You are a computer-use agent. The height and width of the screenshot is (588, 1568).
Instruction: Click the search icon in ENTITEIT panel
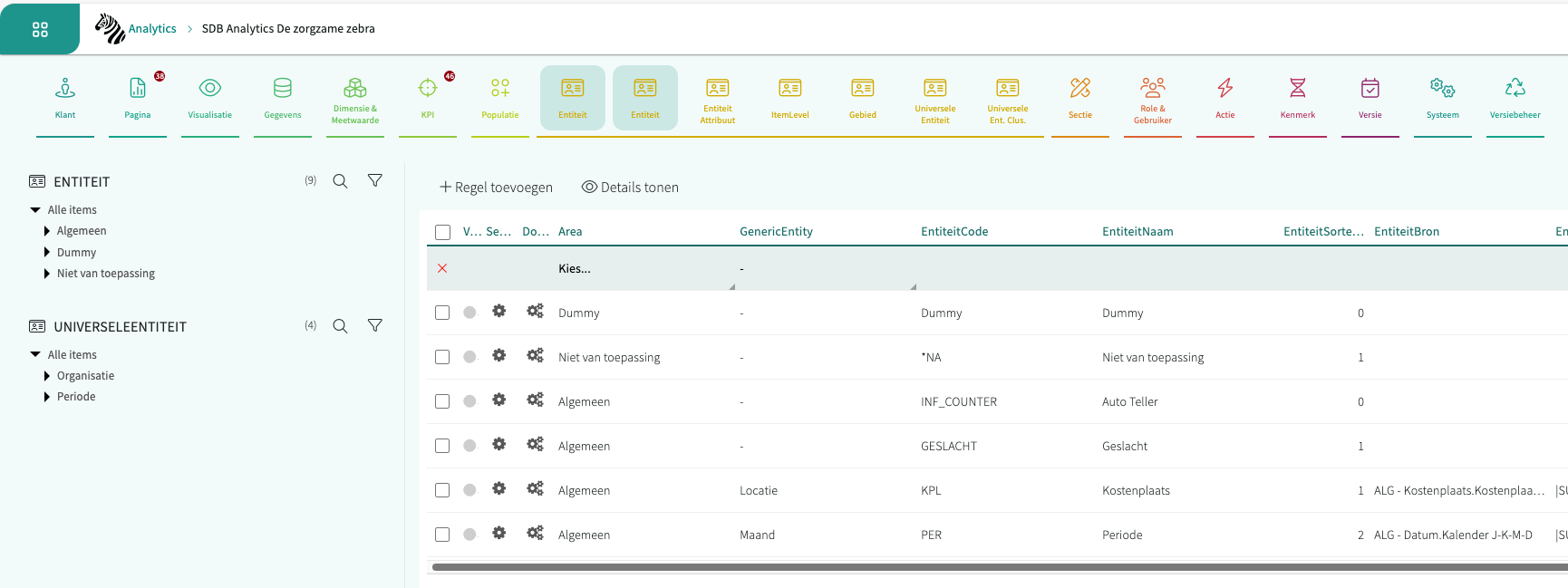click(340, 181)
